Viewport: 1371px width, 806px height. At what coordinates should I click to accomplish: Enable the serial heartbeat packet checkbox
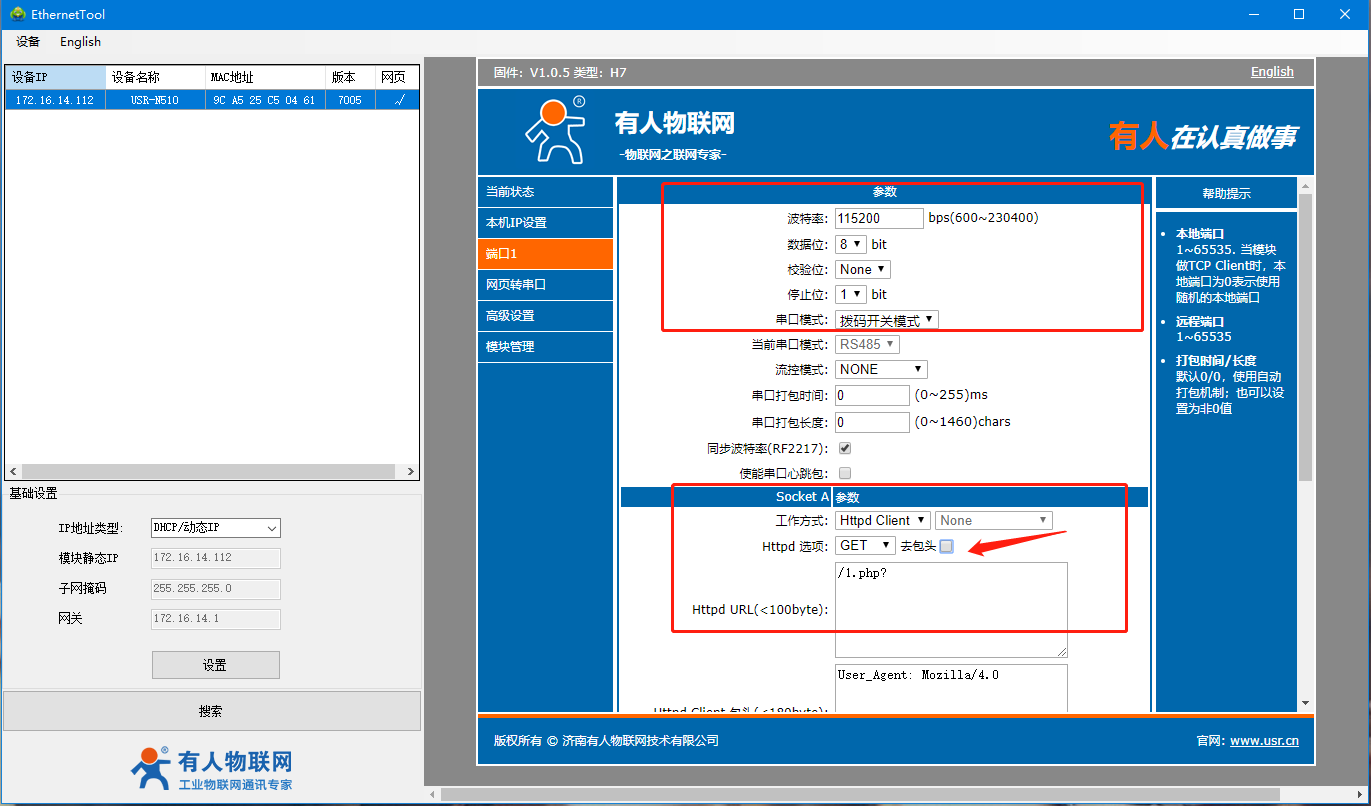(x=845, y=473)
